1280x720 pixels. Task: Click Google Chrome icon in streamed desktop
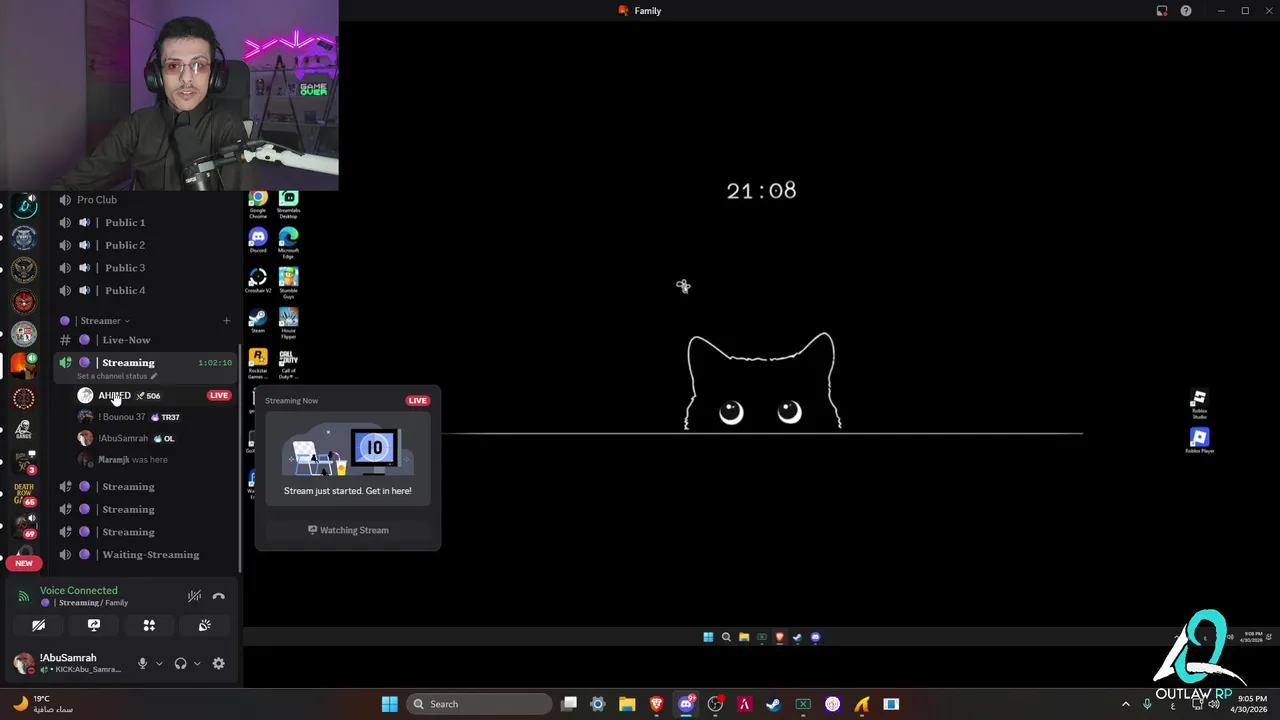[258, 204]
